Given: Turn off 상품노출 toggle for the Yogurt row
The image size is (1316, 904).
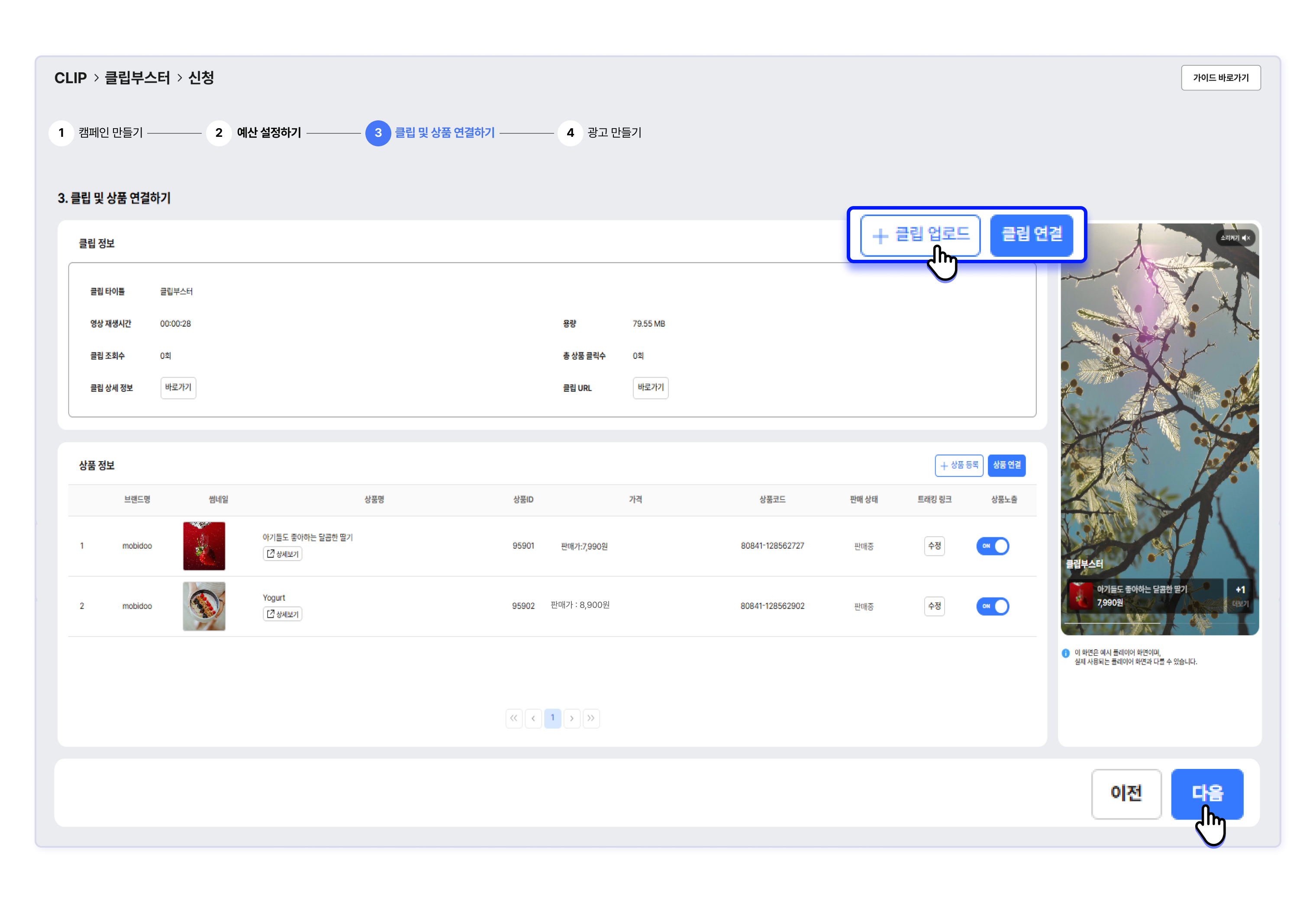Looking at the screenshot, I should [992, 606].
